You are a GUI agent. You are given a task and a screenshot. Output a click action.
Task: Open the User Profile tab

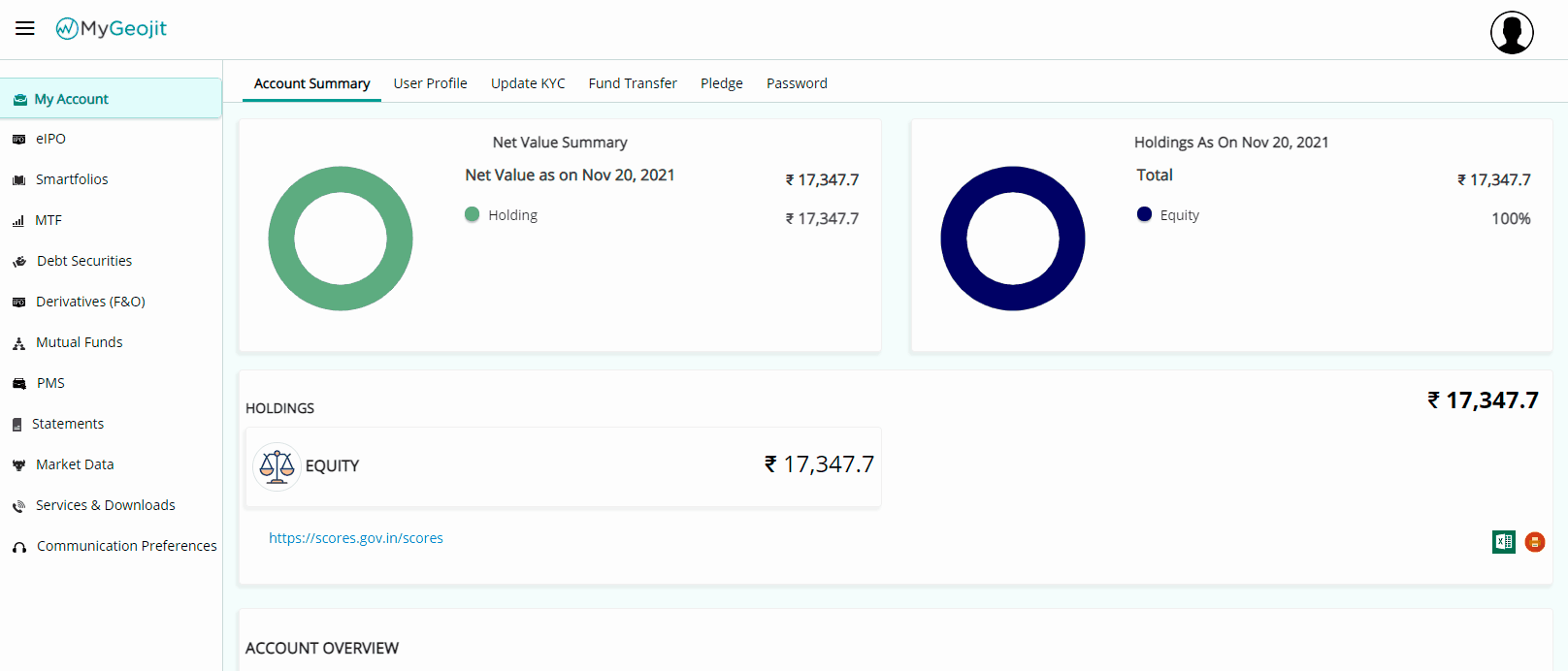click(x=430, y=83)
